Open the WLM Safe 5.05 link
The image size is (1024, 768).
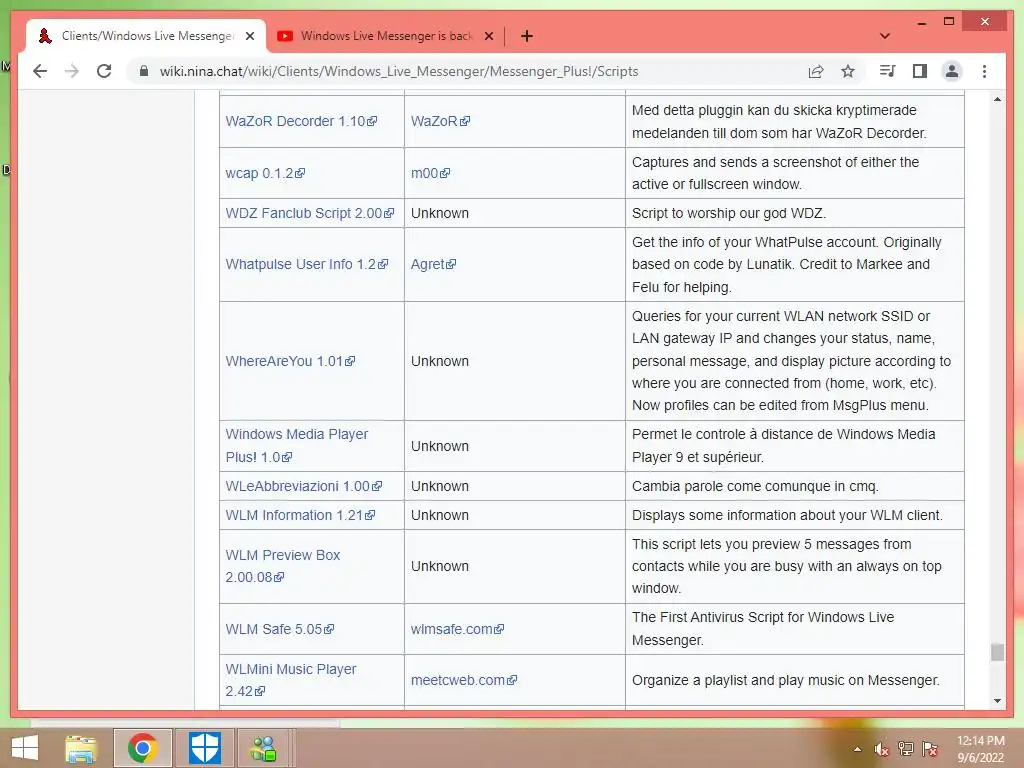click(280, 630)
